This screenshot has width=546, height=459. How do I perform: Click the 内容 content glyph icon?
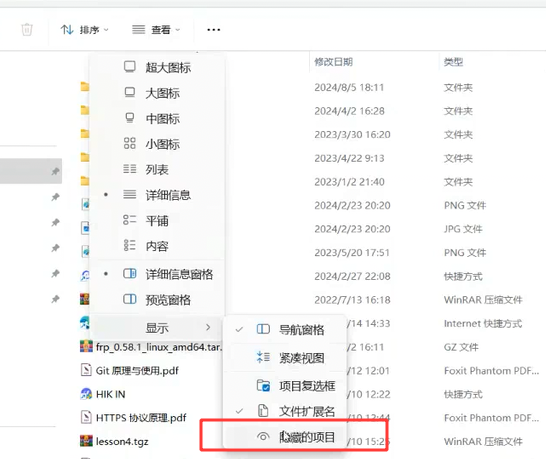(x=130, y=245)
